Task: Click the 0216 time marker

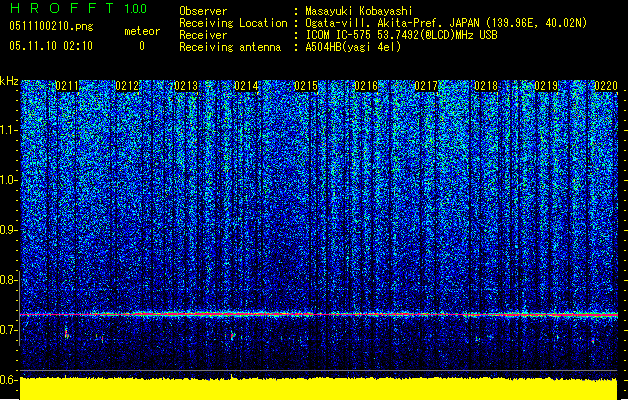Action: click(366, 86)
